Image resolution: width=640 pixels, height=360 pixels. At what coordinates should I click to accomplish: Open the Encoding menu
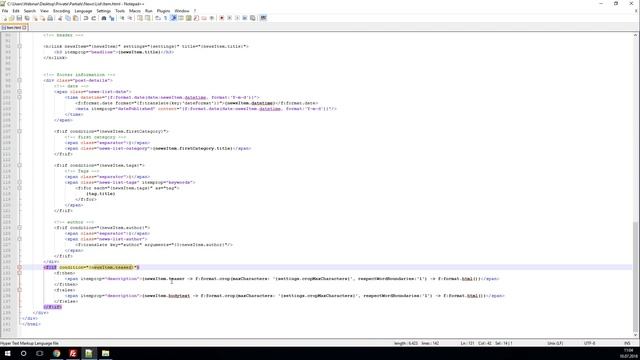61,11
